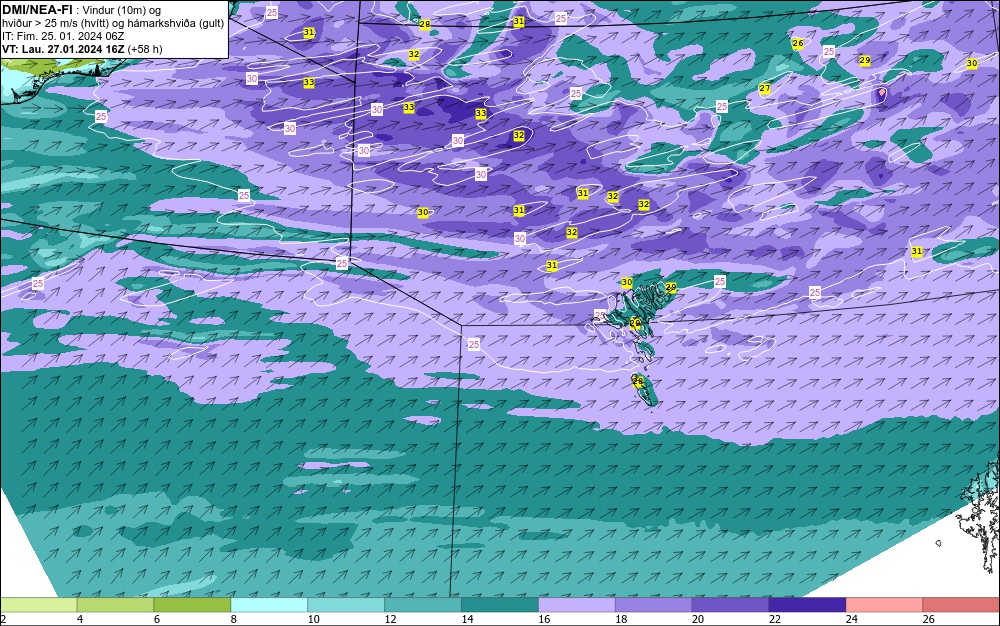Select the 24–26 m/s pink legend swatch
The width and height of the screenshot is (1000, 626).
[x=884, y=605]
